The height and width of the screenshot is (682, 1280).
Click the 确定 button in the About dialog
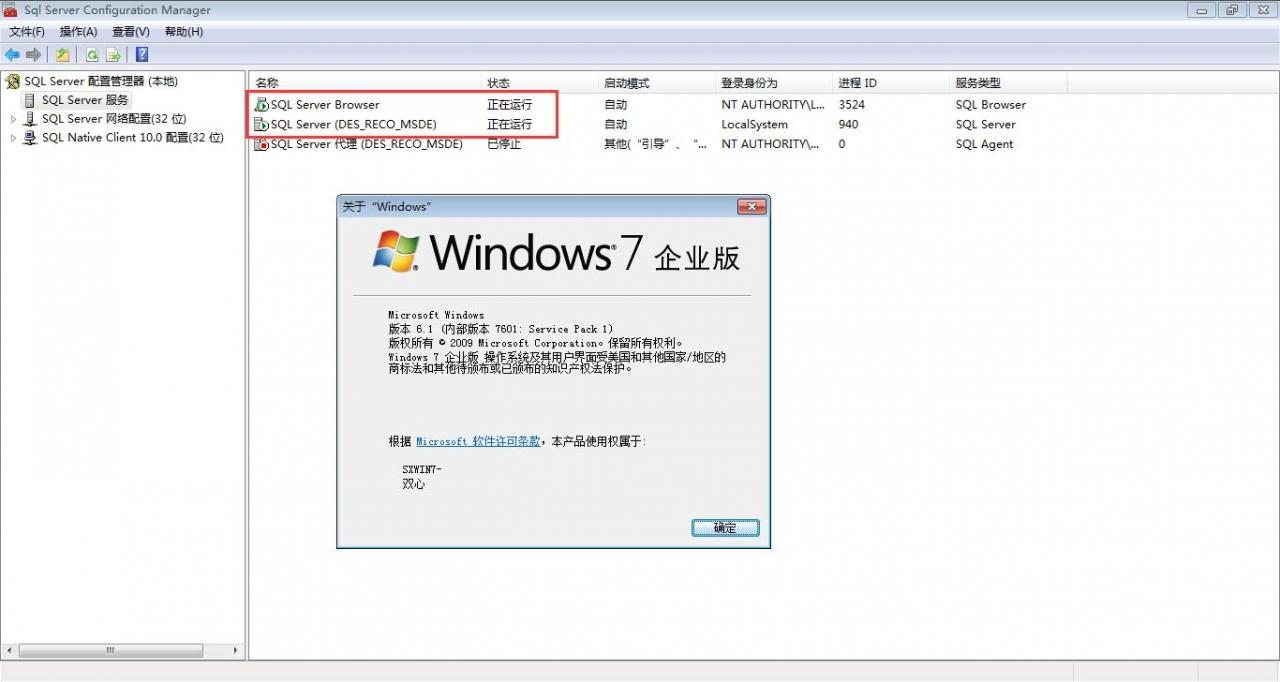725,528
